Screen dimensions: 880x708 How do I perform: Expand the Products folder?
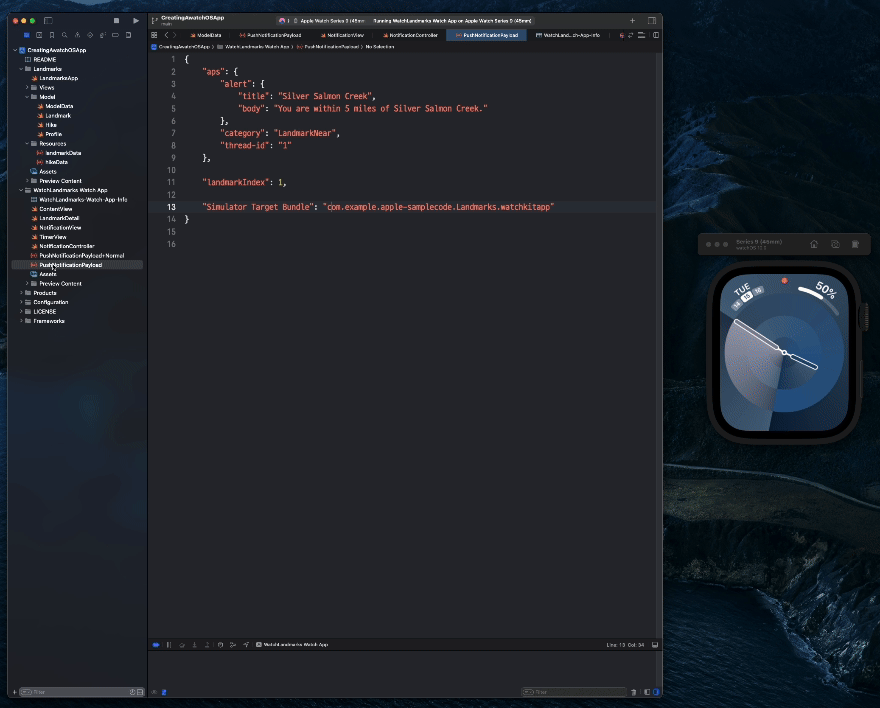[x=21, y=293]
